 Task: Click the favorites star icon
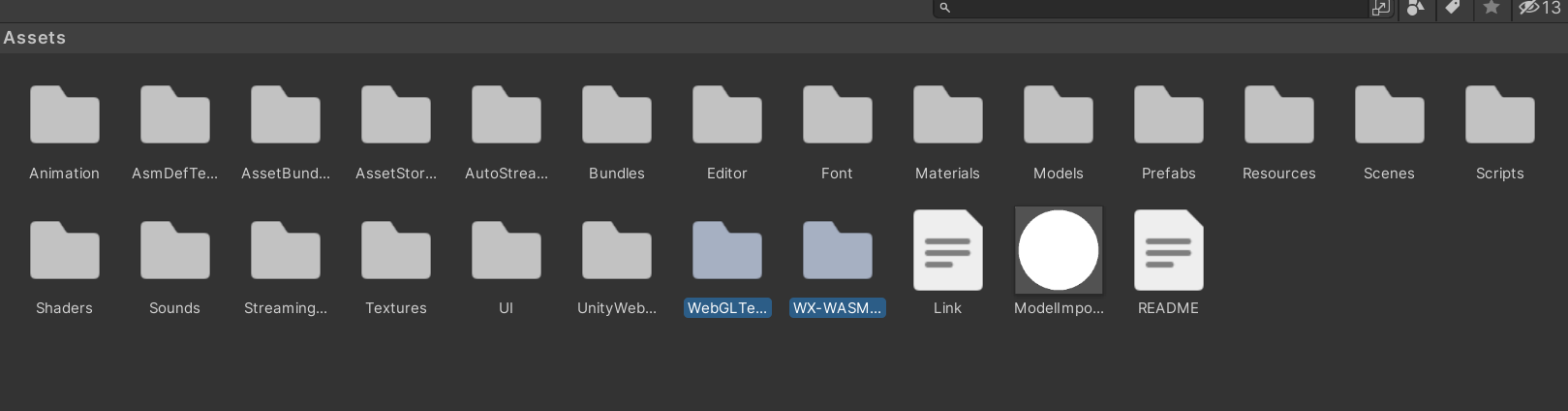1491,8
